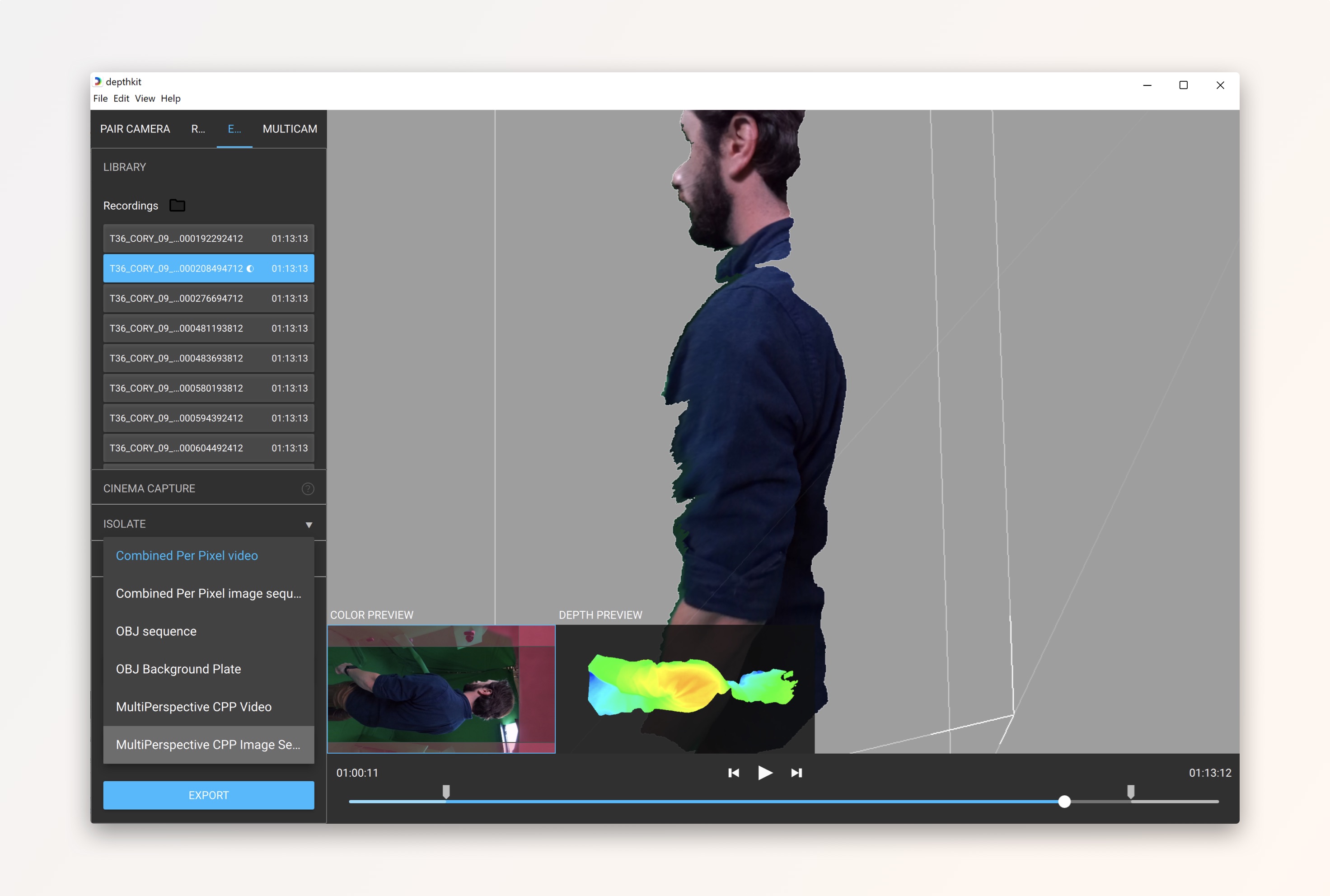Click the Cinema Capture help icon
The image size is (1330, 896).
point(307,488)
